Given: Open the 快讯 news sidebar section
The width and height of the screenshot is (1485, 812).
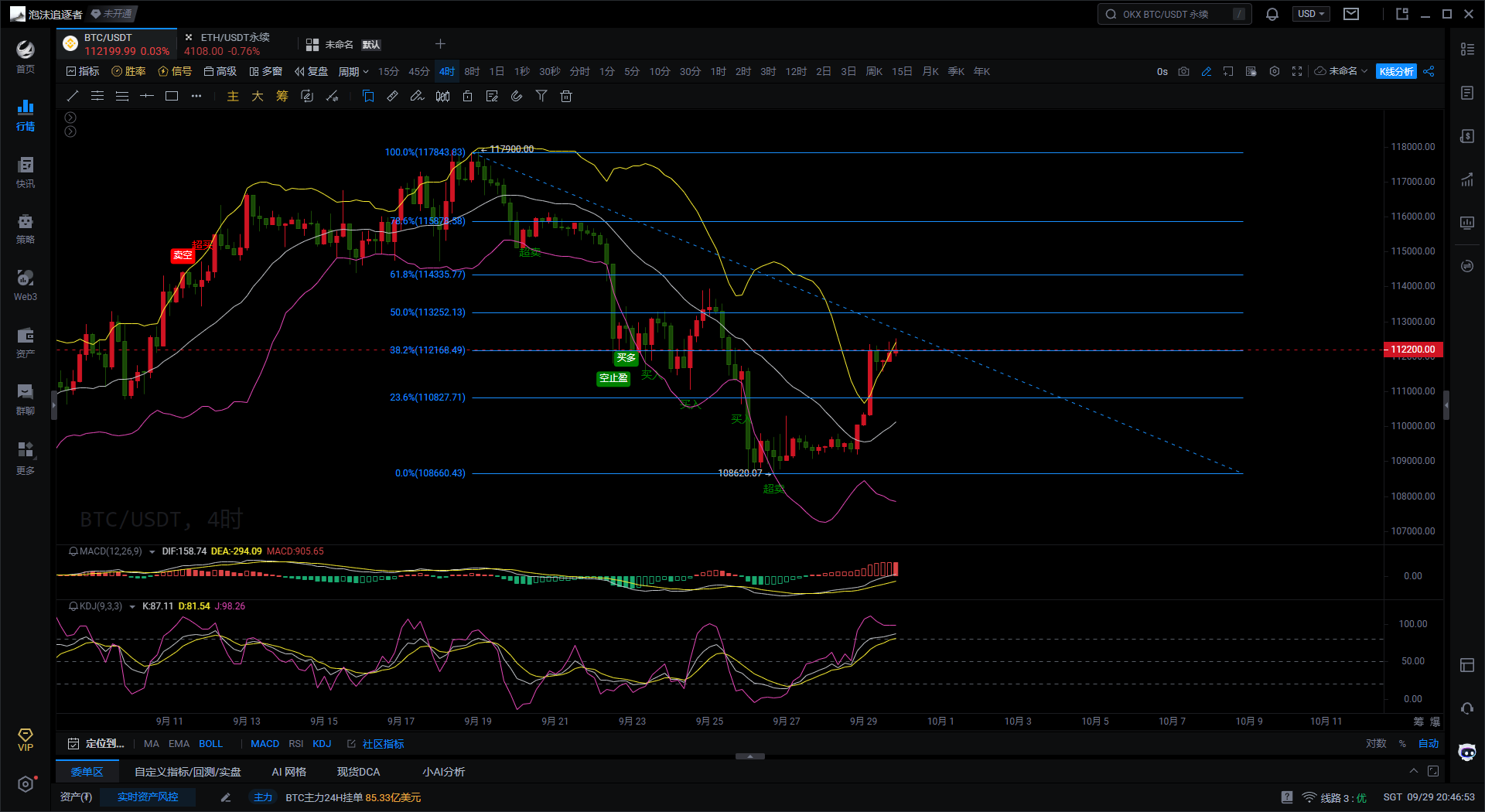Looking at the screenshot, I should (26, 172).
